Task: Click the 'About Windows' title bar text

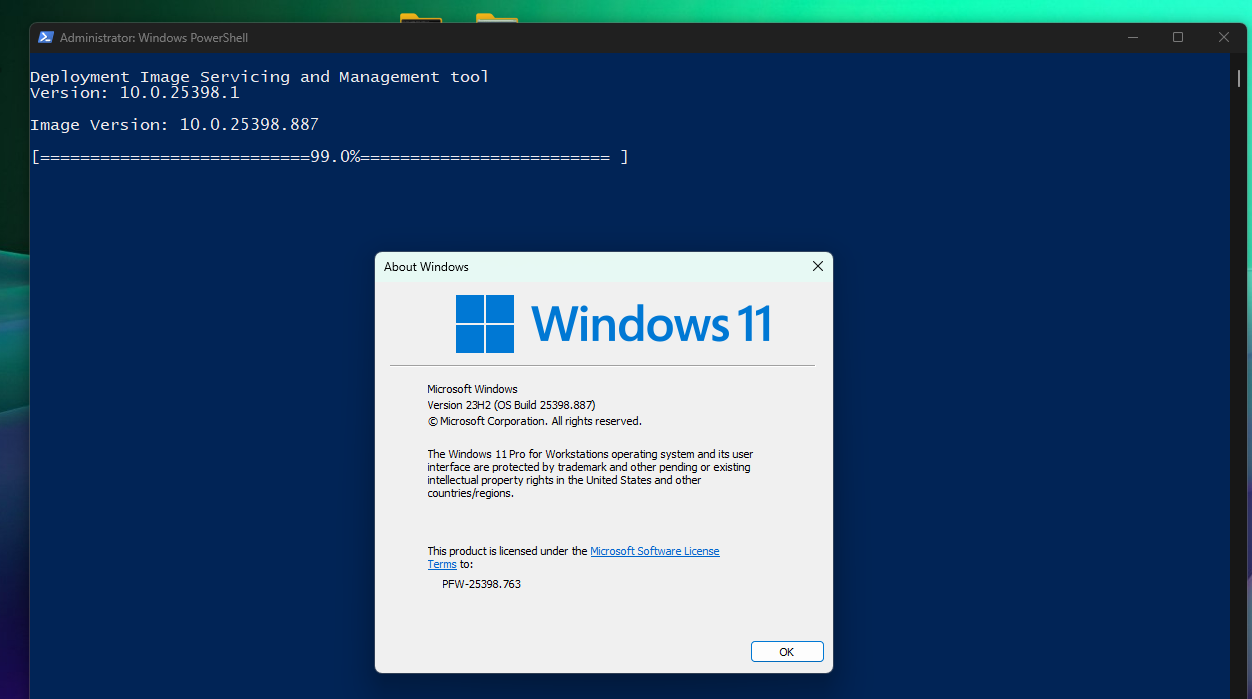Action: click(426, 267)
